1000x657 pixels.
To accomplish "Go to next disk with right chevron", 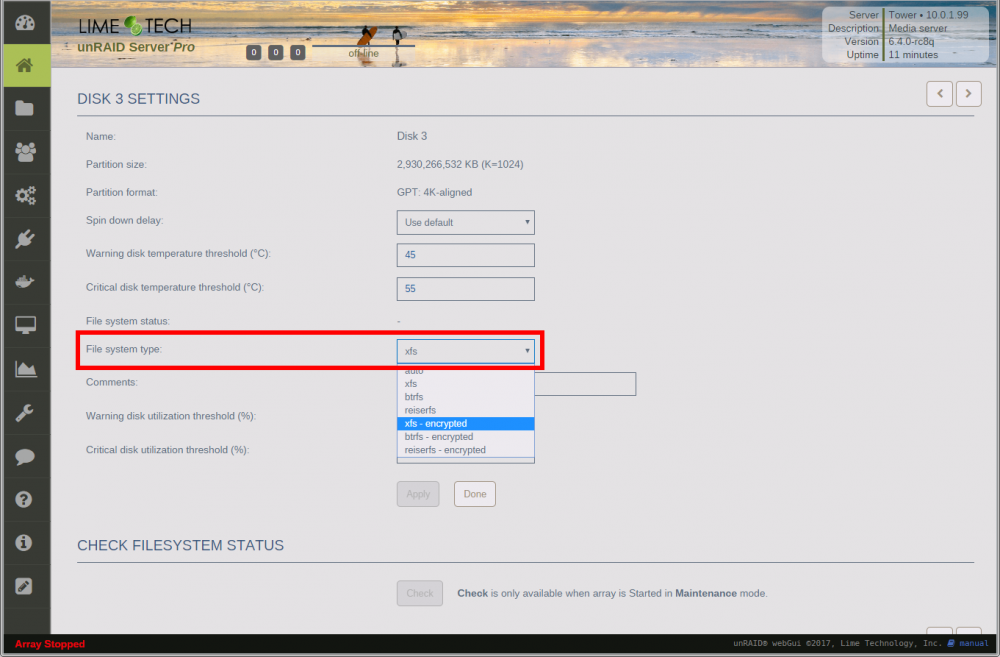I will click(968, 94).
